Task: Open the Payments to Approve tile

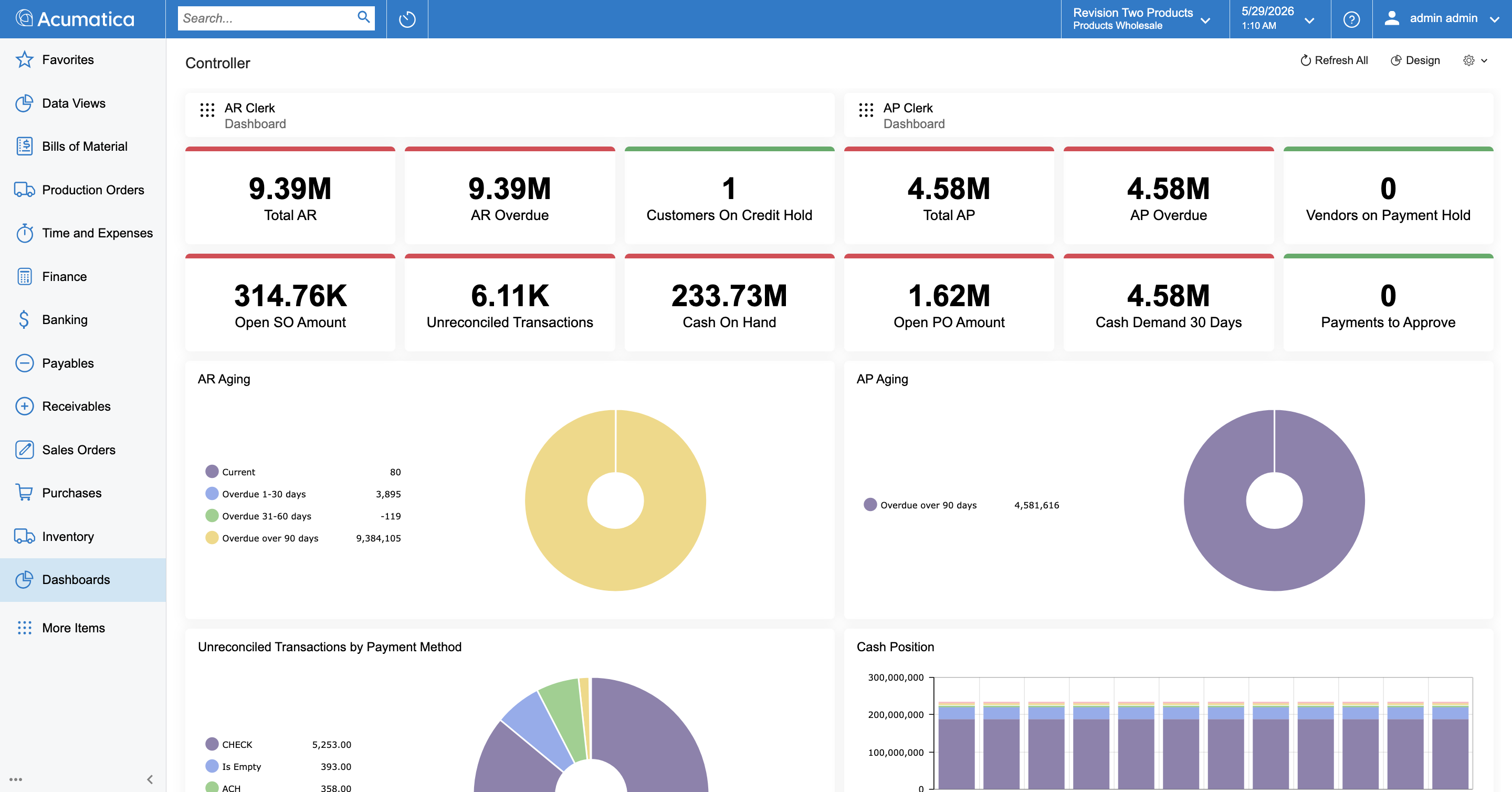Action: [x=1388, y=303]
